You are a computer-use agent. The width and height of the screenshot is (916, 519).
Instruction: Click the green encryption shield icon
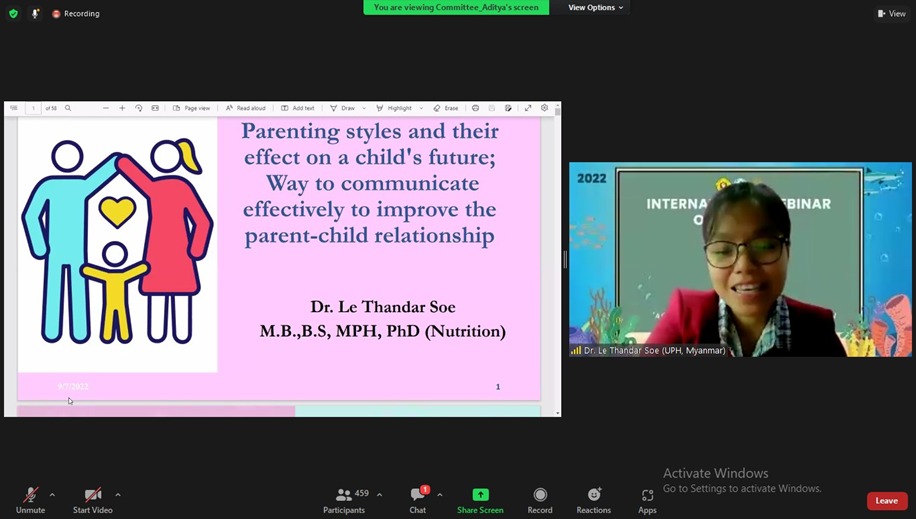(13, 14)
